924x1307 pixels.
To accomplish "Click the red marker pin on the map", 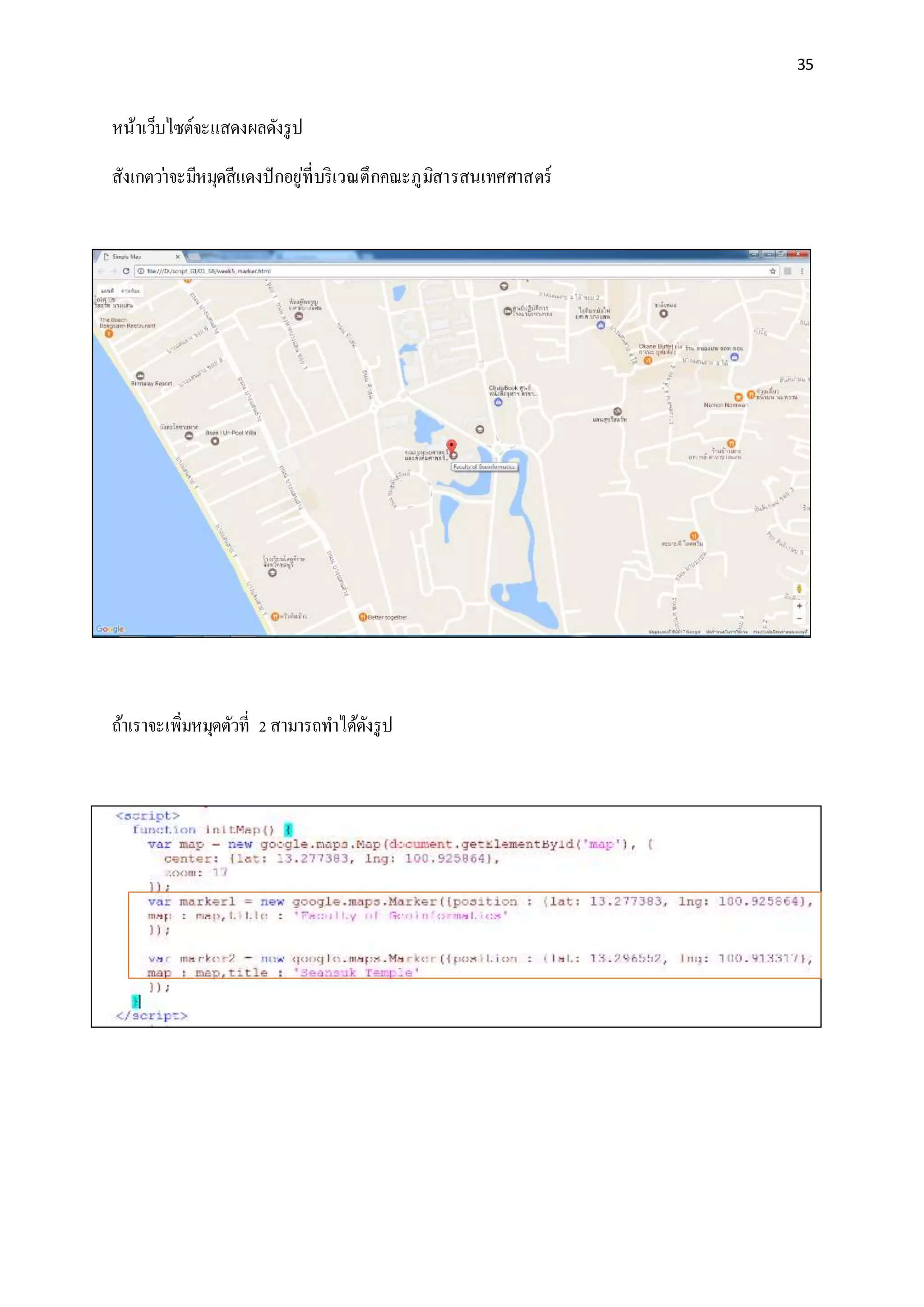I will pyautogui.click(x=451, y=446).
